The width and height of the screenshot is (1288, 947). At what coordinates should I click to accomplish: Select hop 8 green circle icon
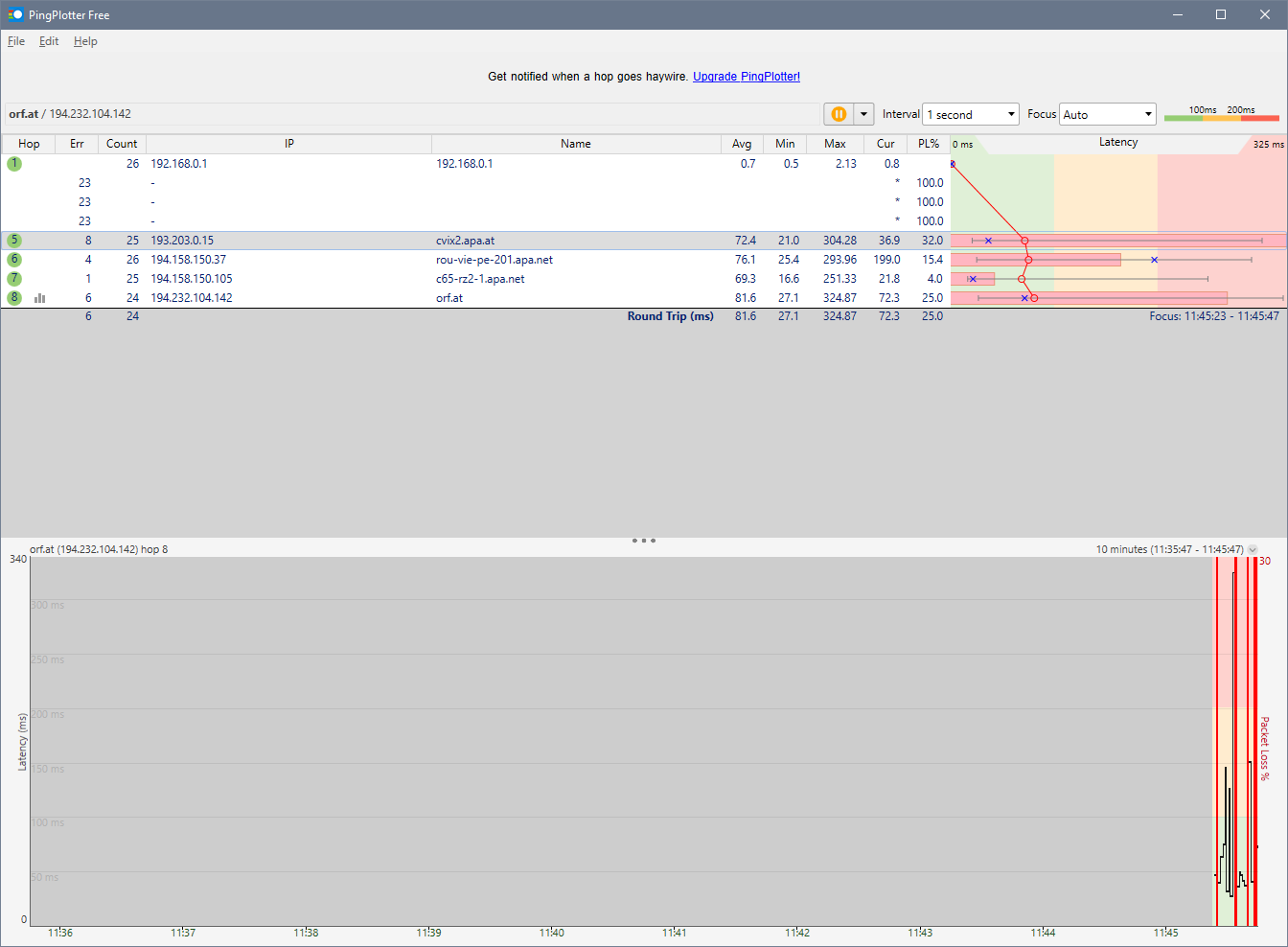[14, 298]
